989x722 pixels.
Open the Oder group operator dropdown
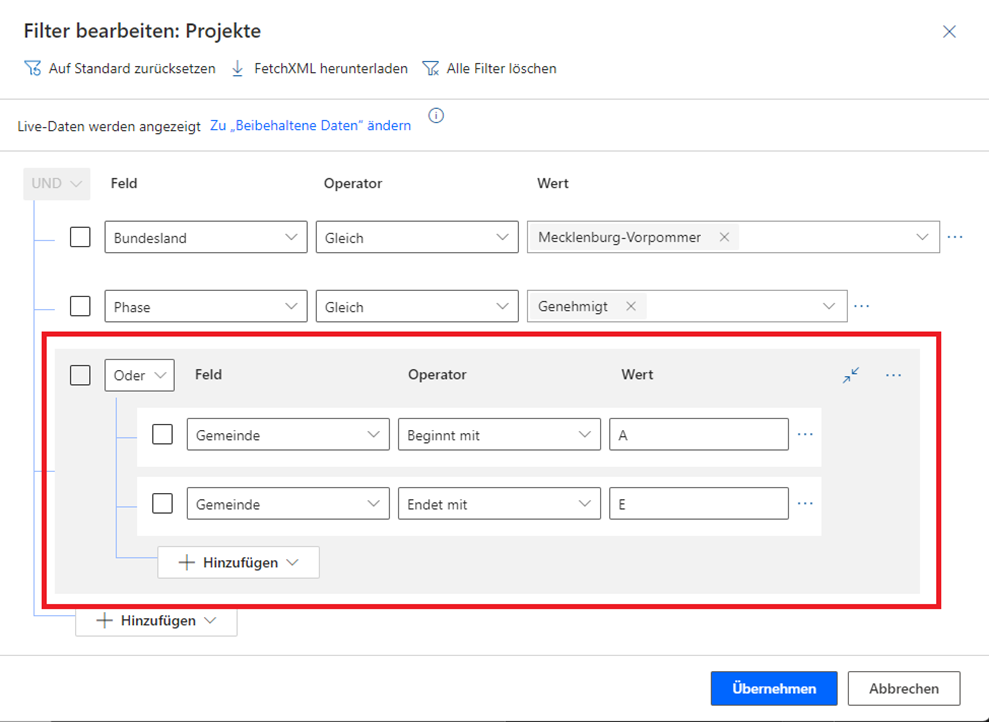point(139,375)
